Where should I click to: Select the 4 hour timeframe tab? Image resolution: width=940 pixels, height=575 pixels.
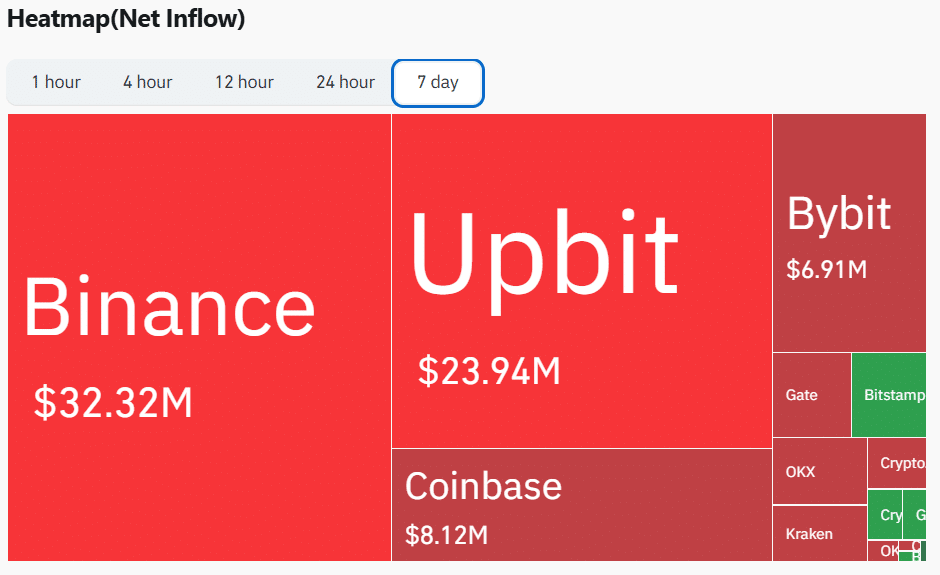point(147,82)
